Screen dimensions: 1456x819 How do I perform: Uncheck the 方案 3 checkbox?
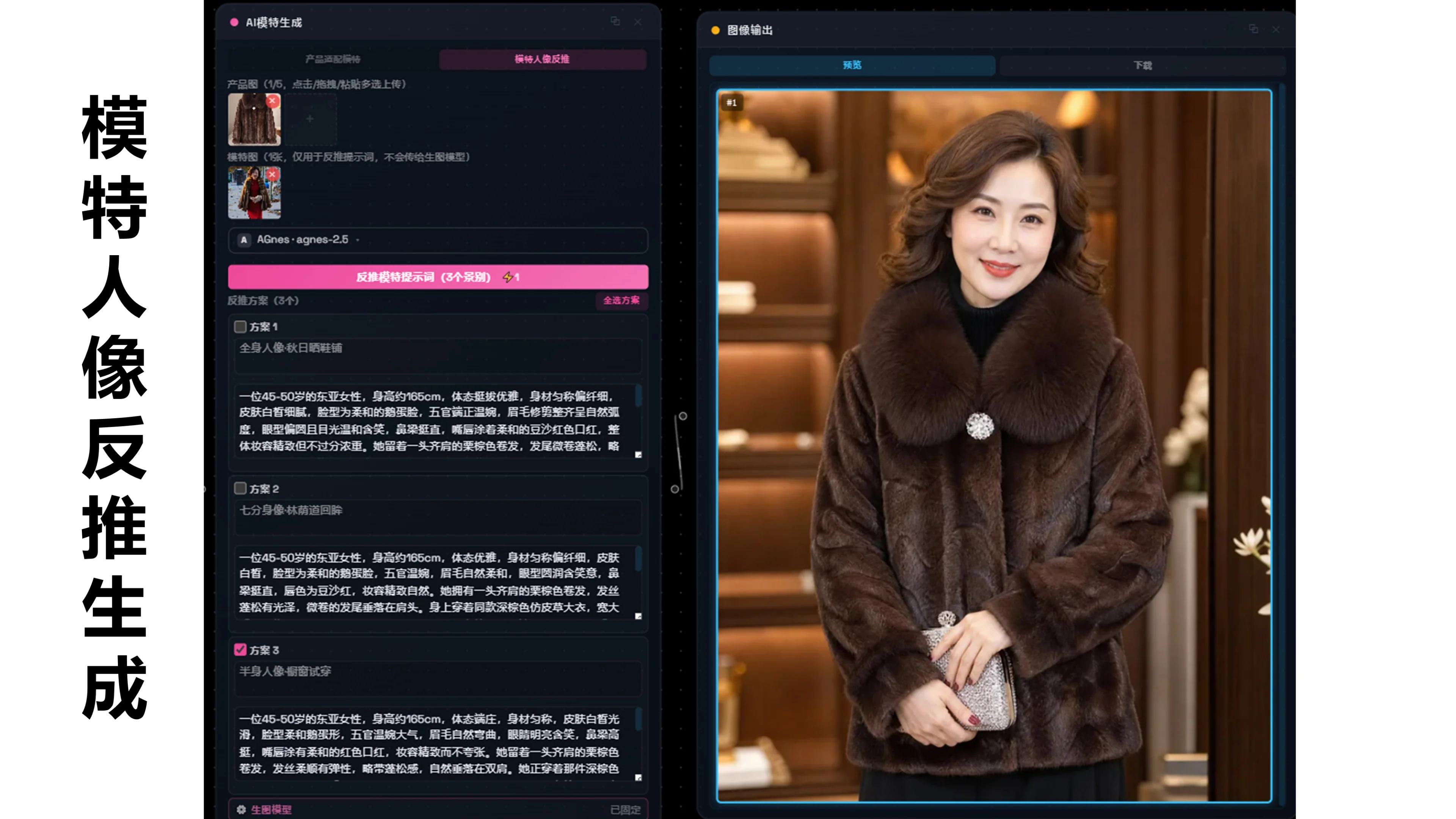(240, 650)
